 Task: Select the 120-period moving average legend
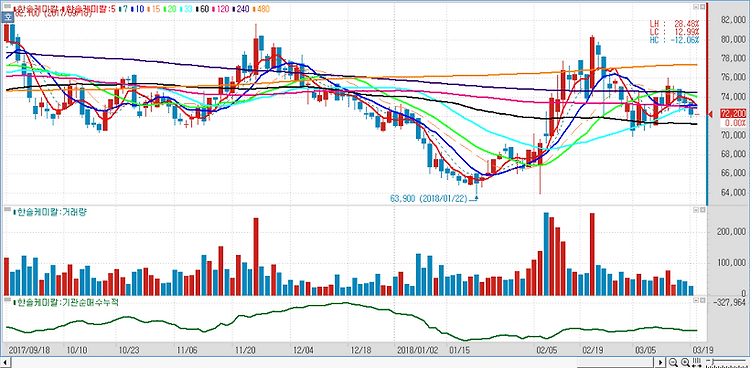221,8
